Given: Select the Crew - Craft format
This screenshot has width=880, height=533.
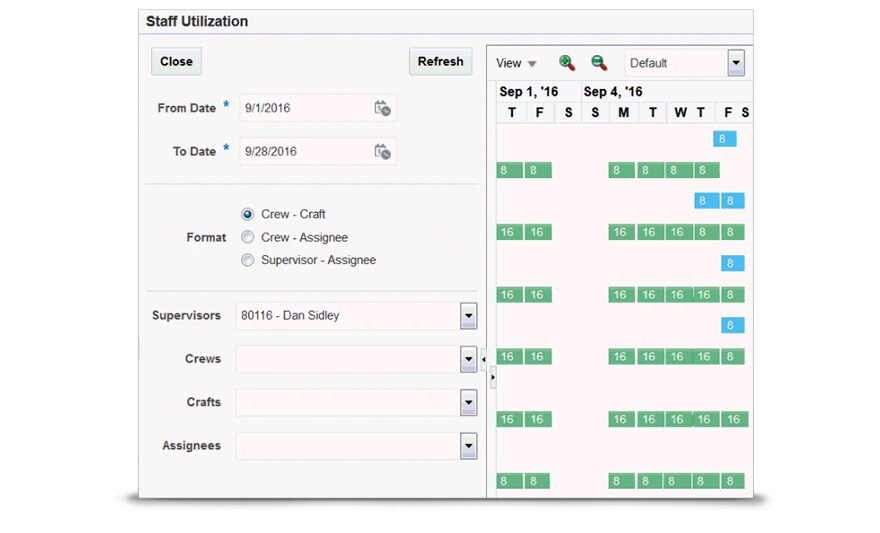Looking at the screenshot, I should tap(248, 214).
